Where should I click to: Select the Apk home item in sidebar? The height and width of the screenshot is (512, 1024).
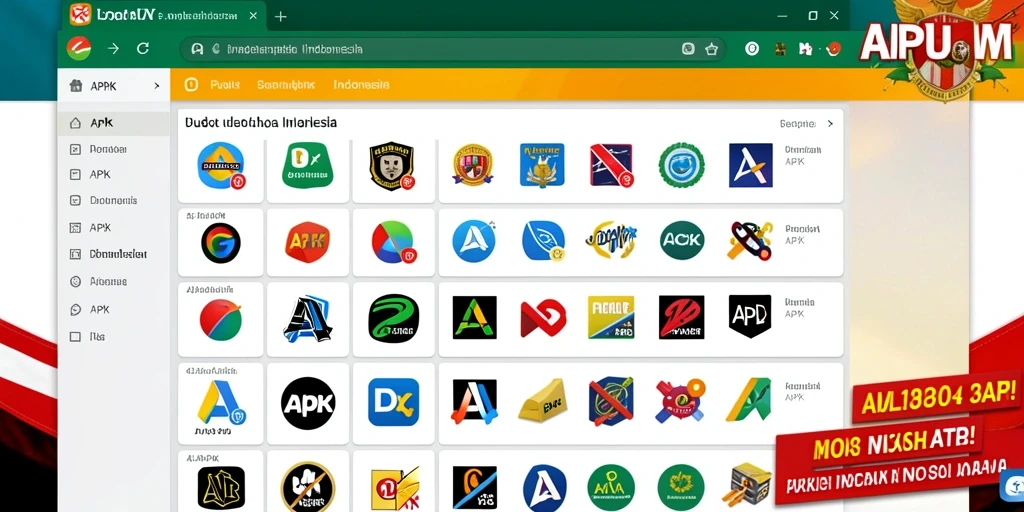tap(114, 123)
